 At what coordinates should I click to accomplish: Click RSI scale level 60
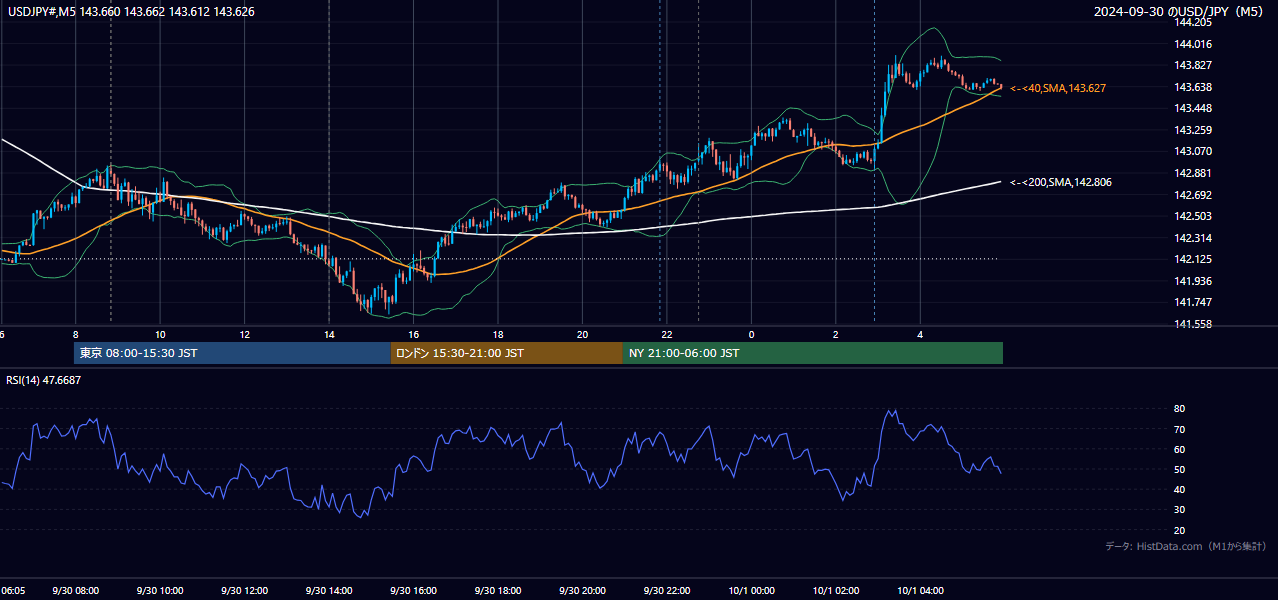(1180, 449)
